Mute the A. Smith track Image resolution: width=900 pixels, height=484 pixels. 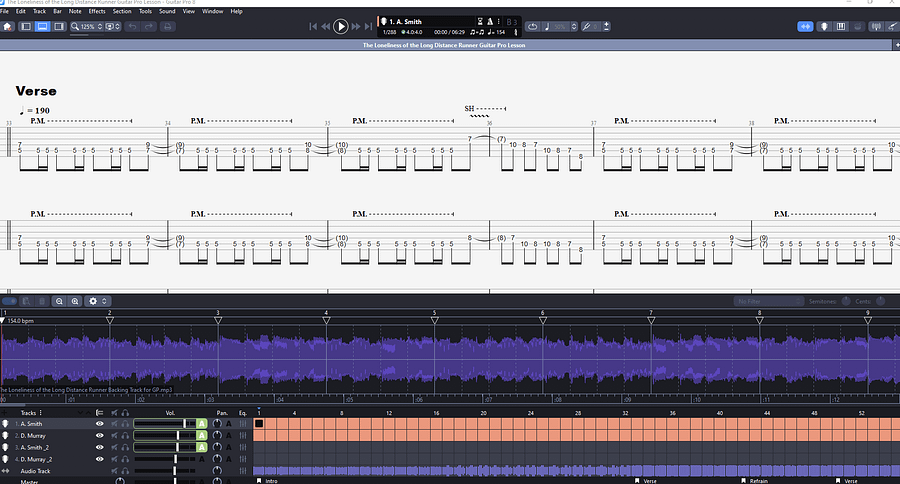point(114,424)
